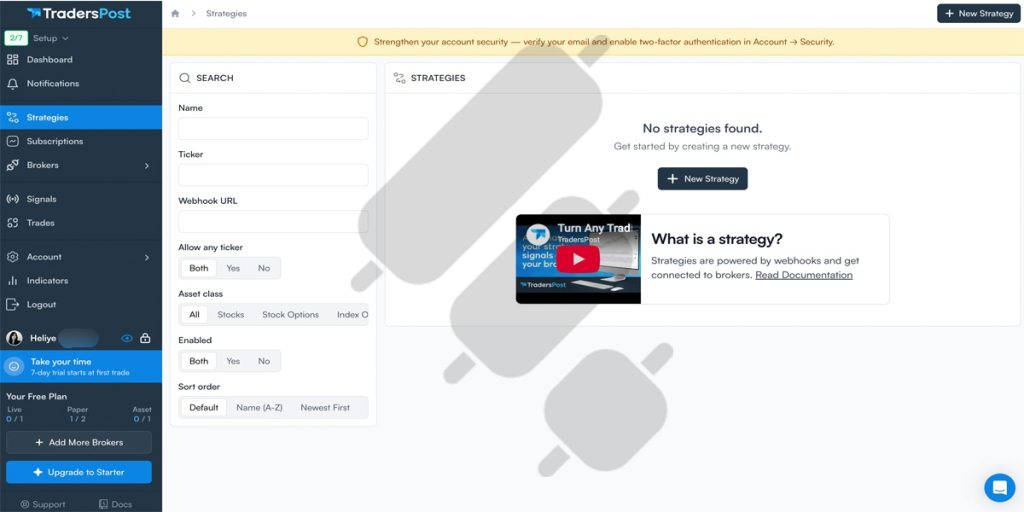Screen dimensions: 1024x512
Task: Click the Logout icon in the sidebar
Action: tap(12, 304)
